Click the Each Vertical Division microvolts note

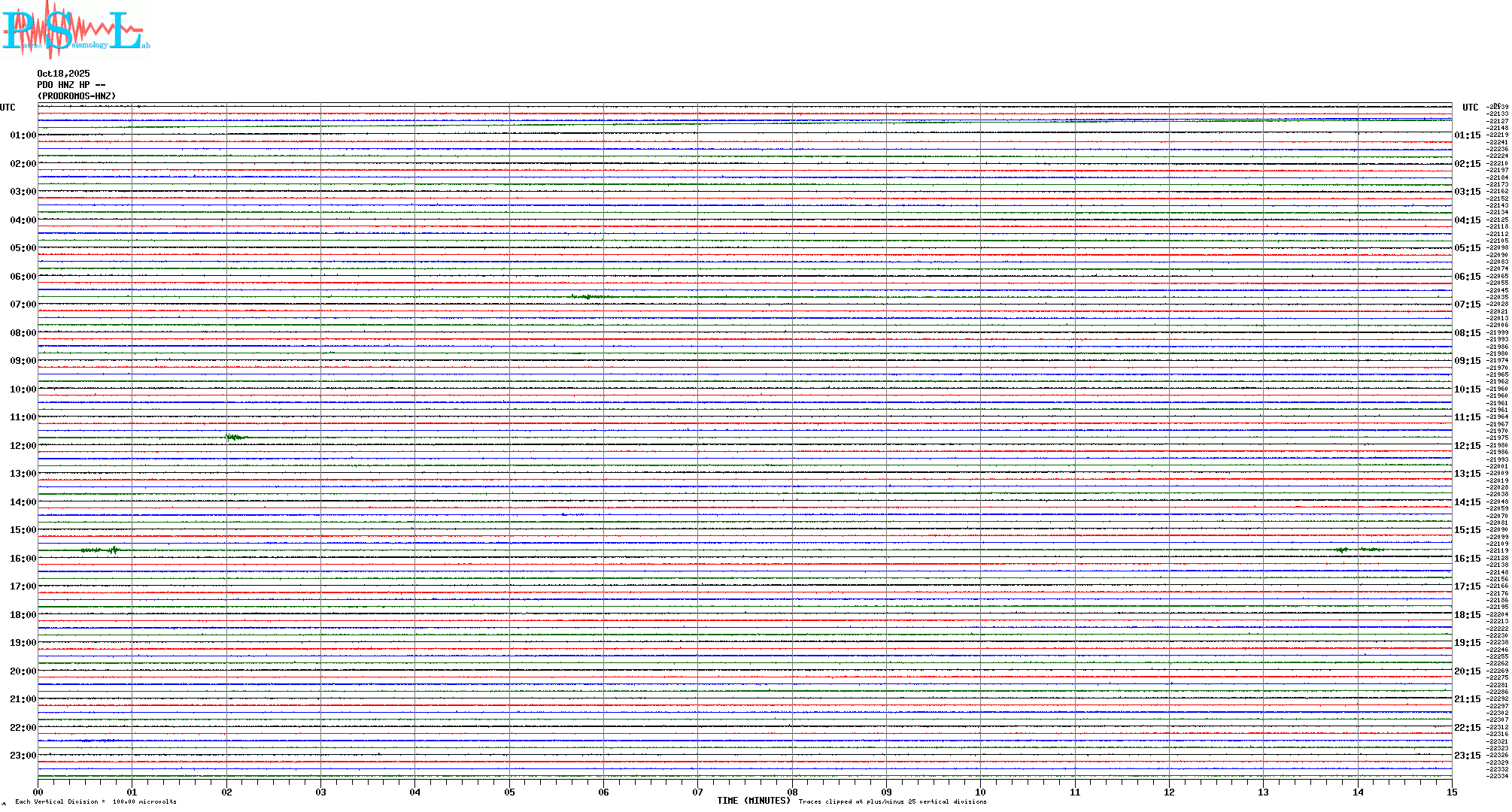pyautogui.click(x=96, y=801)
